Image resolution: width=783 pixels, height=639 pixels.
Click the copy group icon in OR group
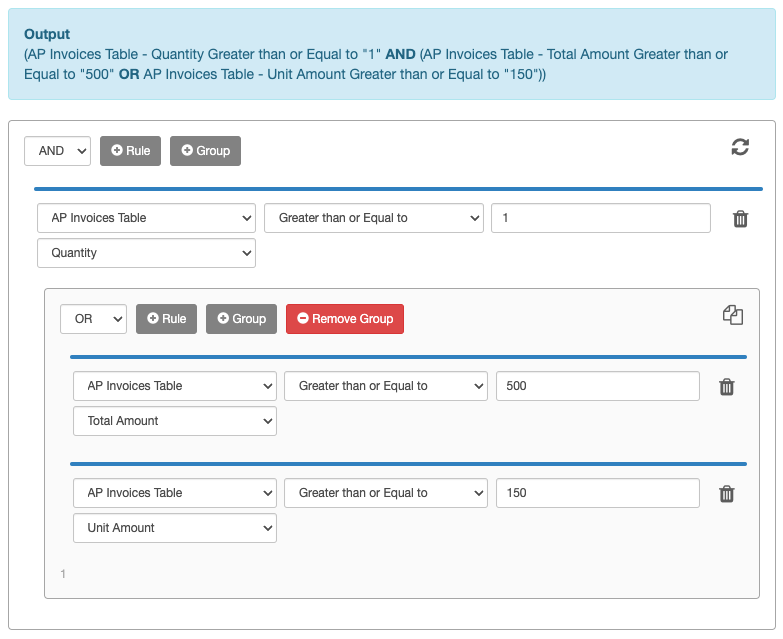pyautogui.click(x=733, y=316)
